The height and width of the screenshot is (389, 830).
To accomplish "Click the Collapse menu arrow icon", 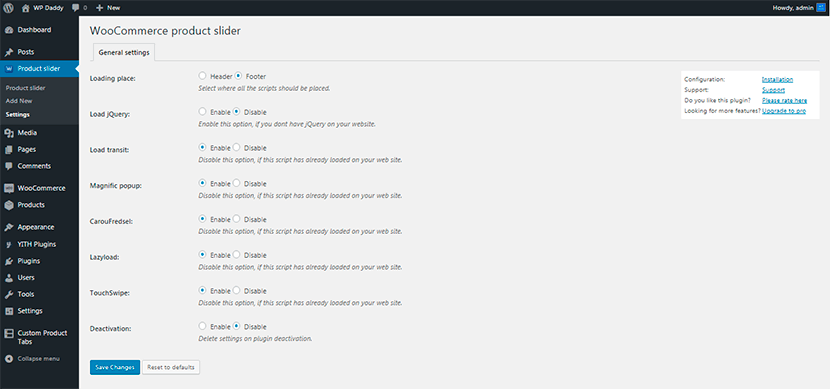I will pyautogui.click(x=9, y=359).
